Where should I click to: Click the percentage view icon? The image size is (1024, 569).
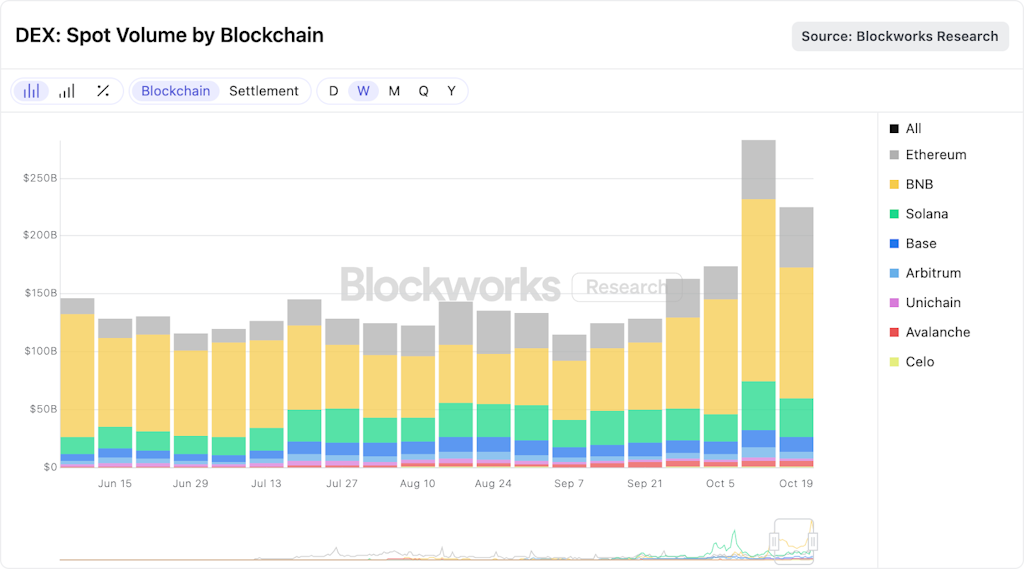pyautogui.click(x=103, y=91)
